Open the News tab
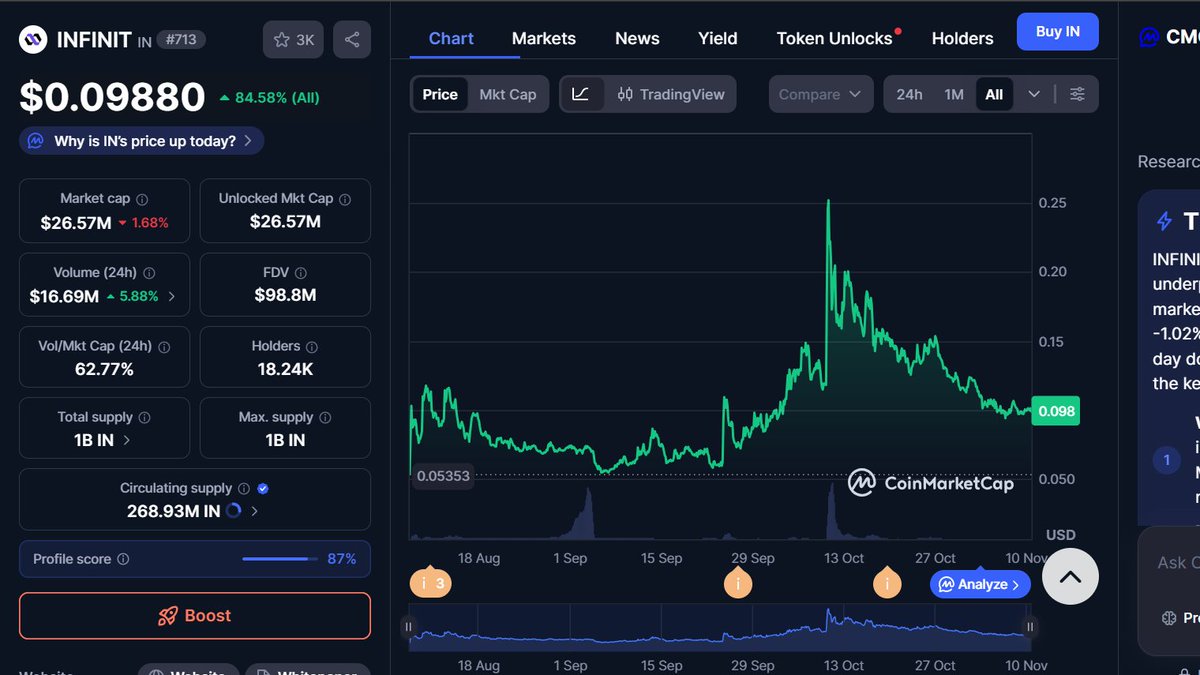 [x=637, y=38]
